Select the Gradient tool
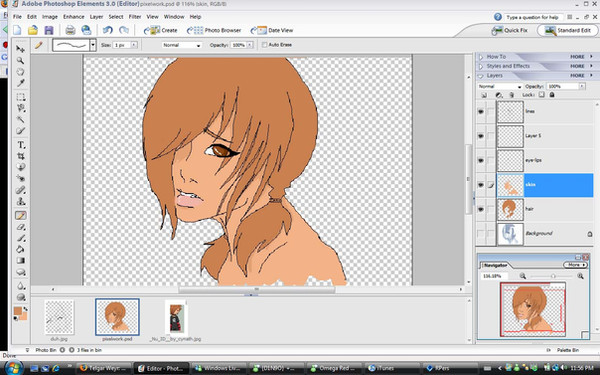The width and height of the screenshot is (600, 375). pos(21,261)
